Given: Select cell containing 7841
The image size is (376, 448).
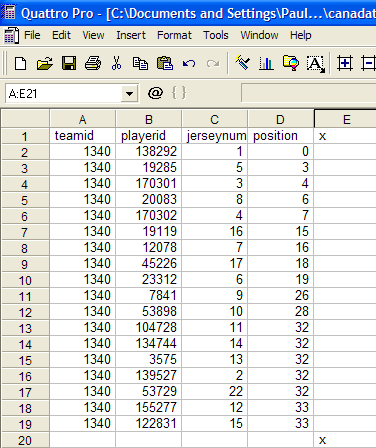Looking at the screenshot, I should [149, 296].
